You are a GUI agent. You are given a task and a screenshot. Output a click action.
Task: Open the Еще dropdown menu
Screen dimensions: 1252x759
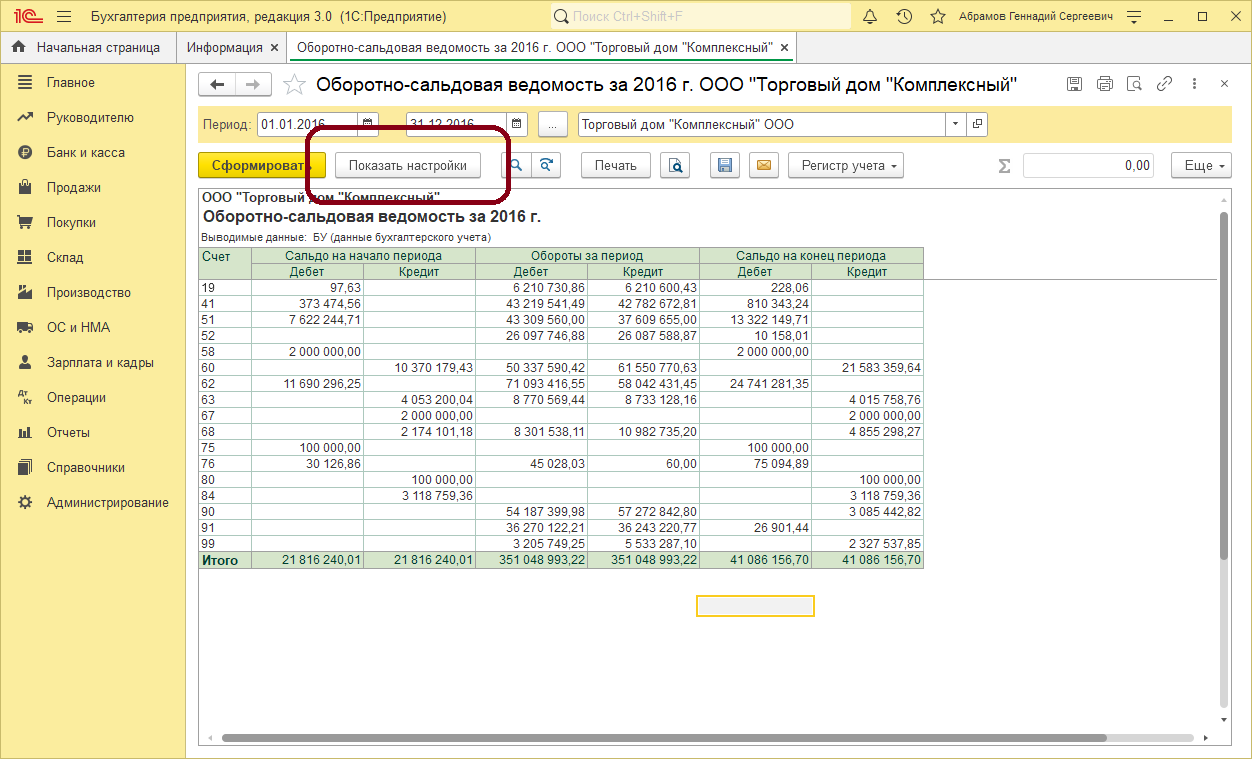pos(1201,166)
